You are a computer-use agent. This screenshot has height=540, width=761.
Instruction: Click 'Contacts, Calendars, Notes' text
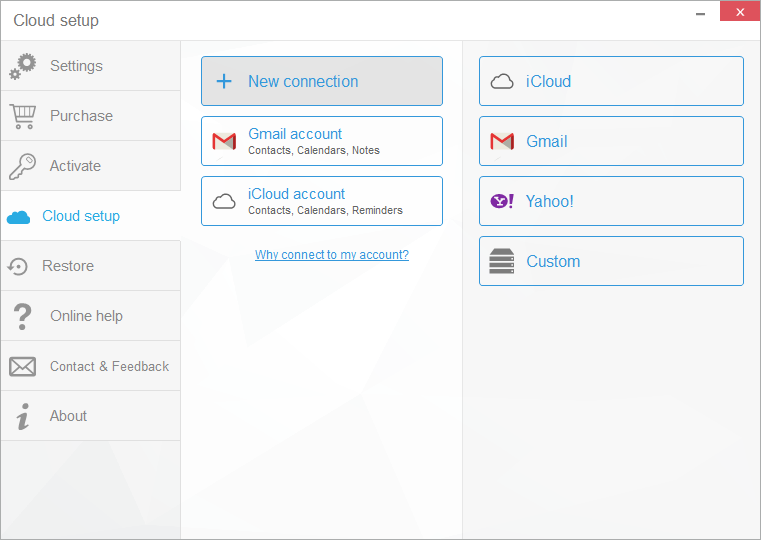pos(314,150)
